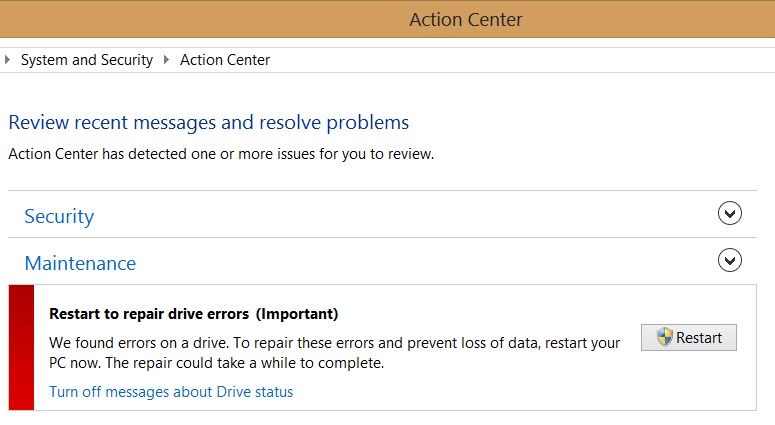Open dropdown arrow before System and Security

point(9,60)
